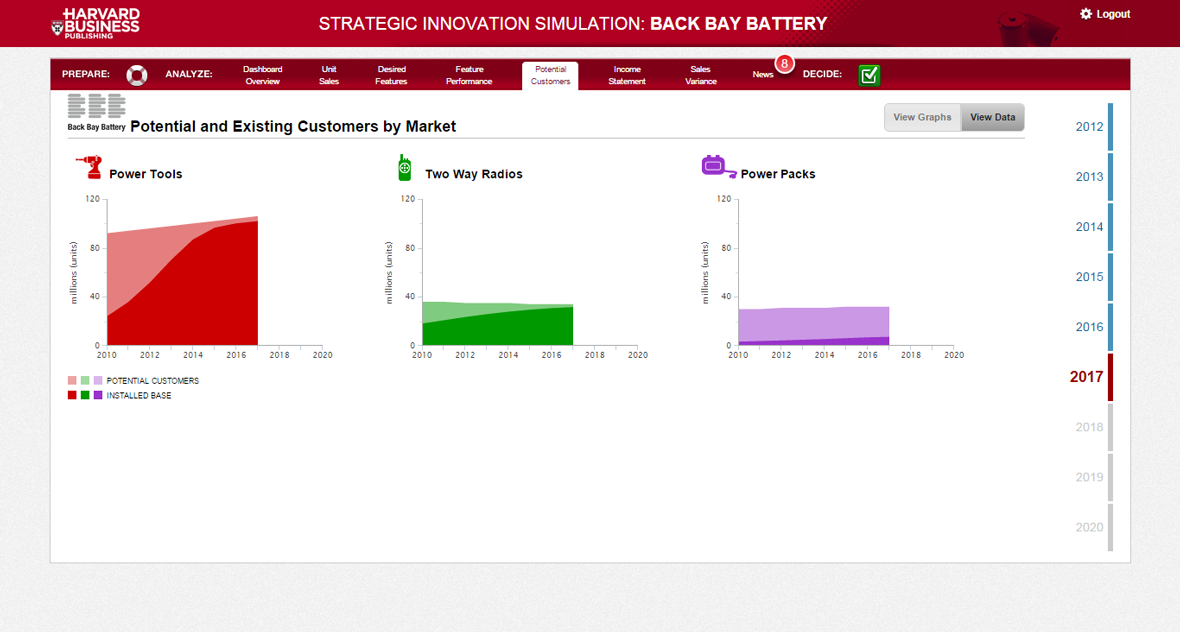This screenshot has height=632, width=1180.
Task: Open the Sales Variance tab
Action: pos(700,75)
